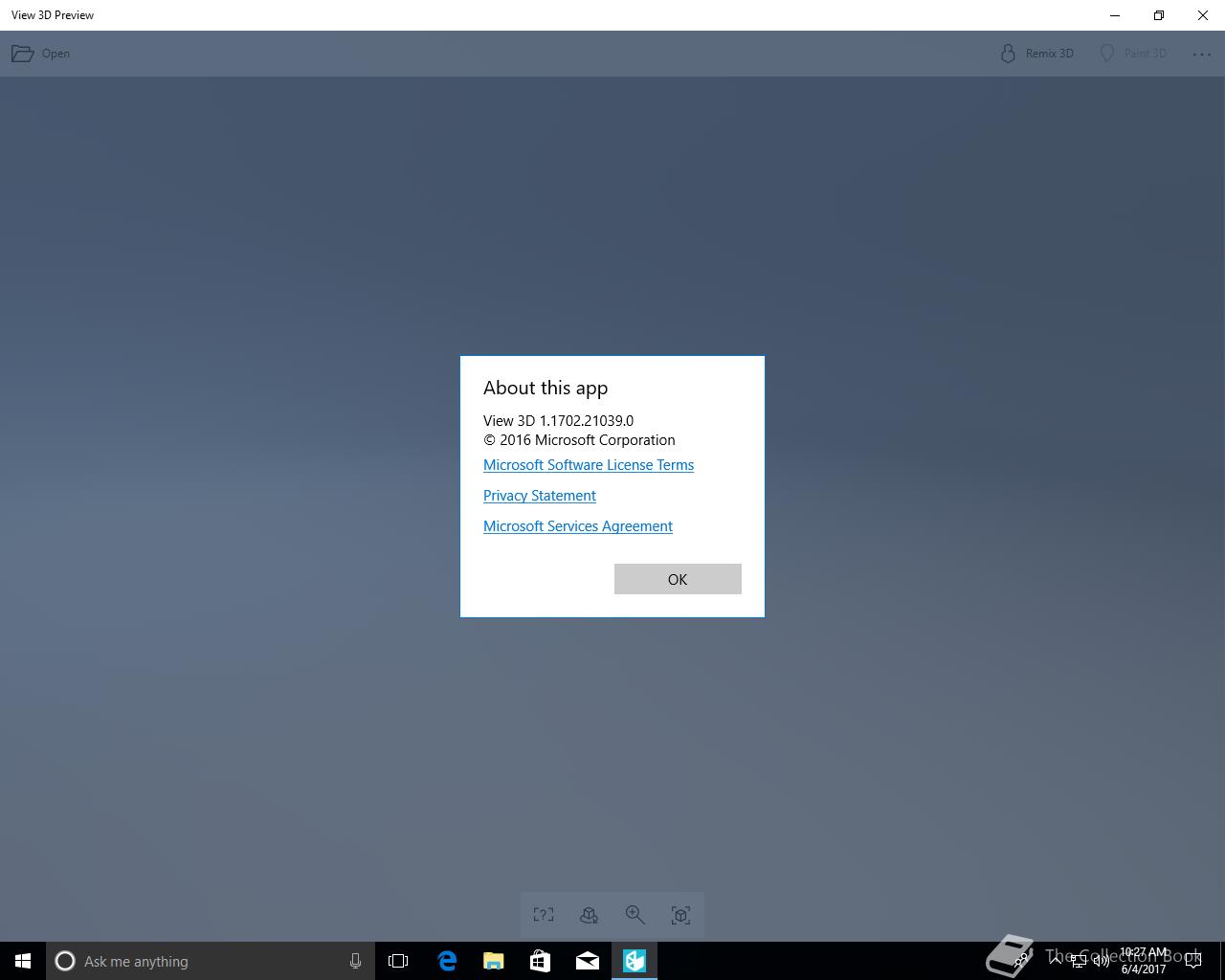Image resolution: width=1225 pixels, height=980 pixels.
Task: Minimize the View 3D Preview window
Action: pyautogui.click(x=1115, y=15)
